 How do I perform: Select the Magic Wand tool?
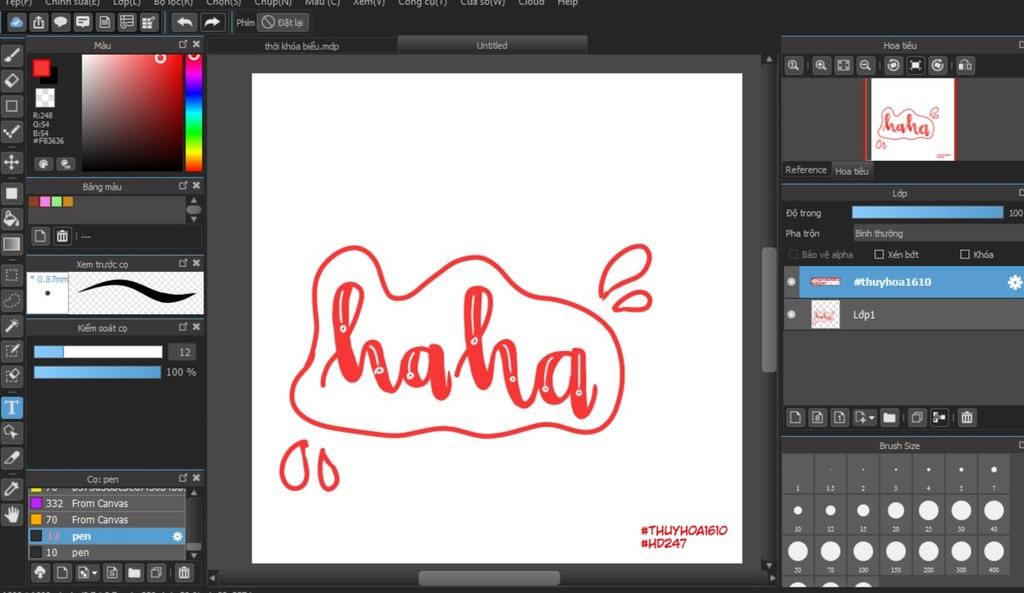point(12,325)
